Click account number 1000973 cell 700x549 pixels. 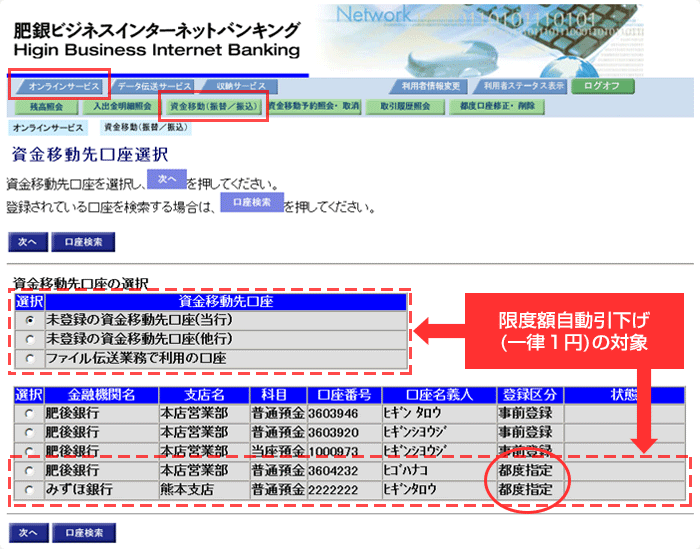coord(344,451)
